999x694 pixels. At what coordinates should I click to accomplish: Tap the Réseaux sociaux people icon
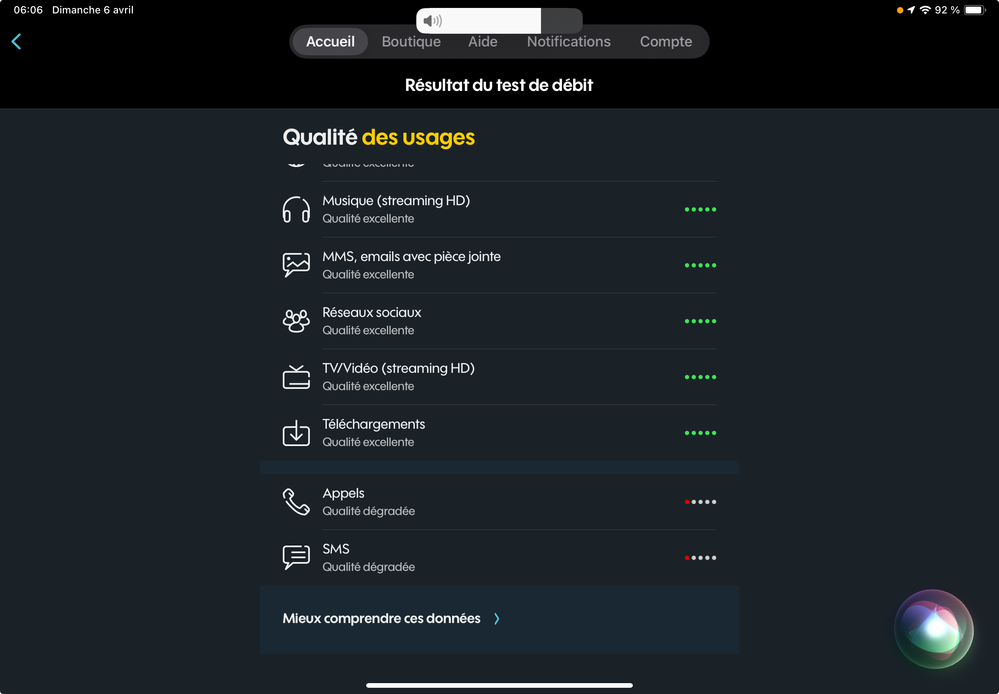(x=296, y=321)
